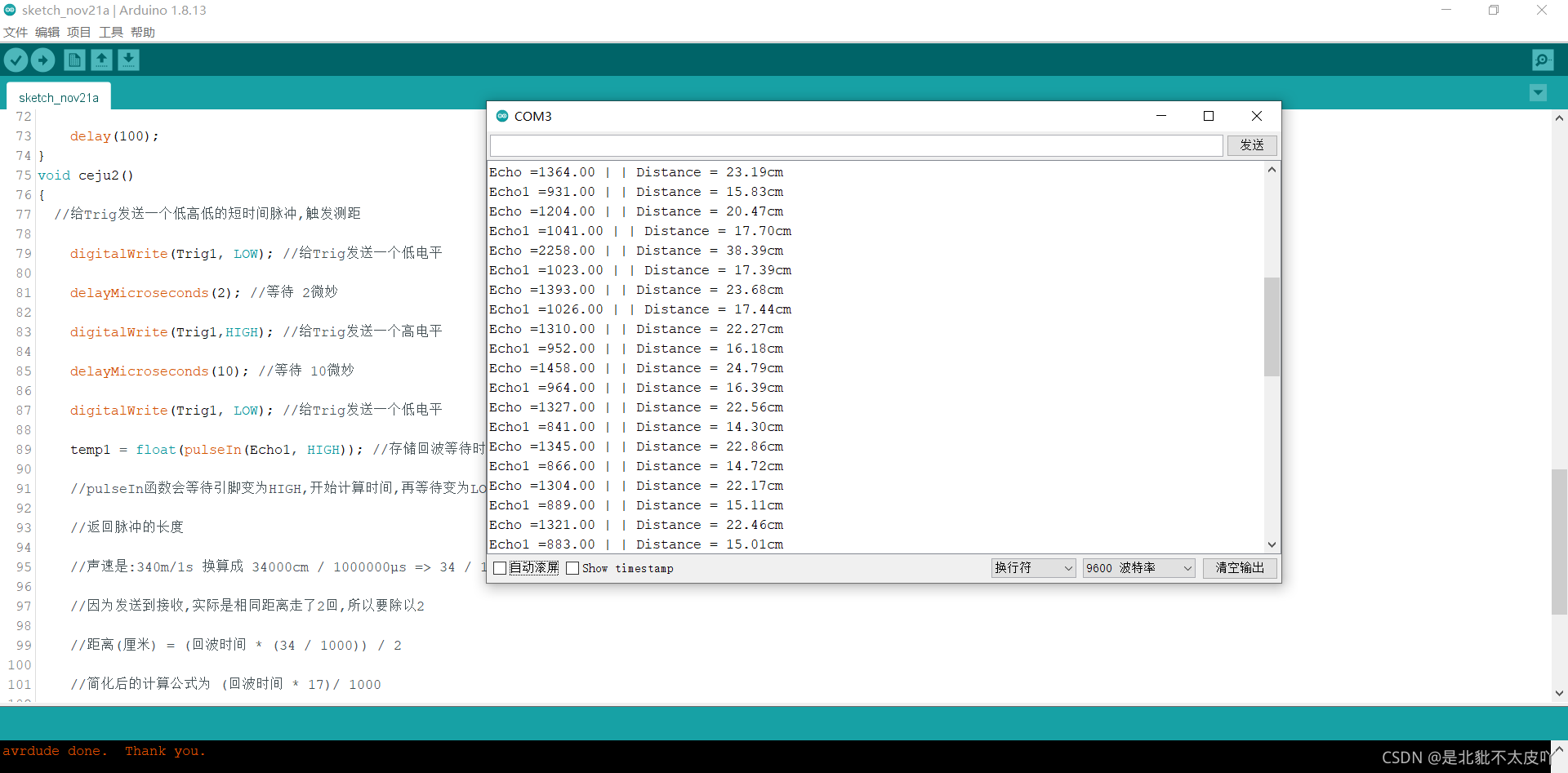Click the 'Echo1 =883.00' output line

tap(636, 544)
